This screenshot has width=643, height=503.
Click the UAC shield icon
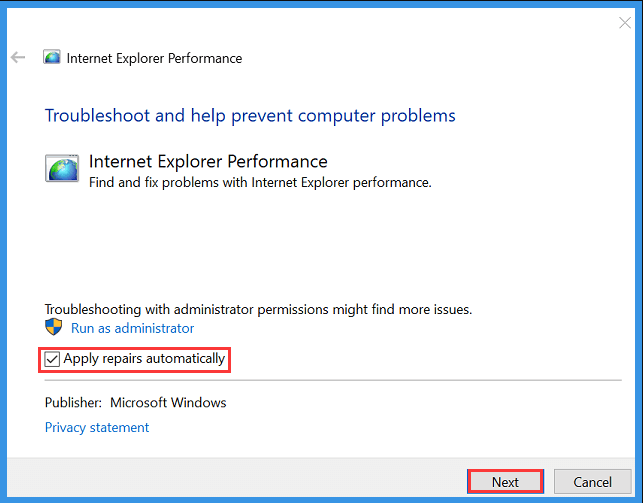pos(53,327)
